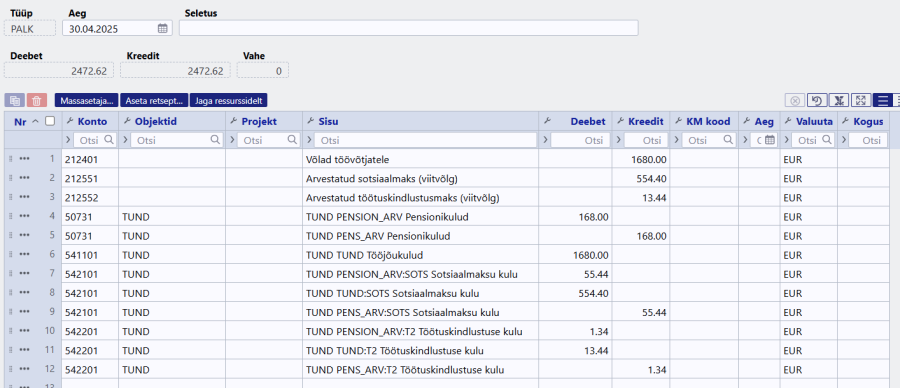Sort by the Konto column header
The height and width of the screenshot is (388, 900).
point(92,121)
